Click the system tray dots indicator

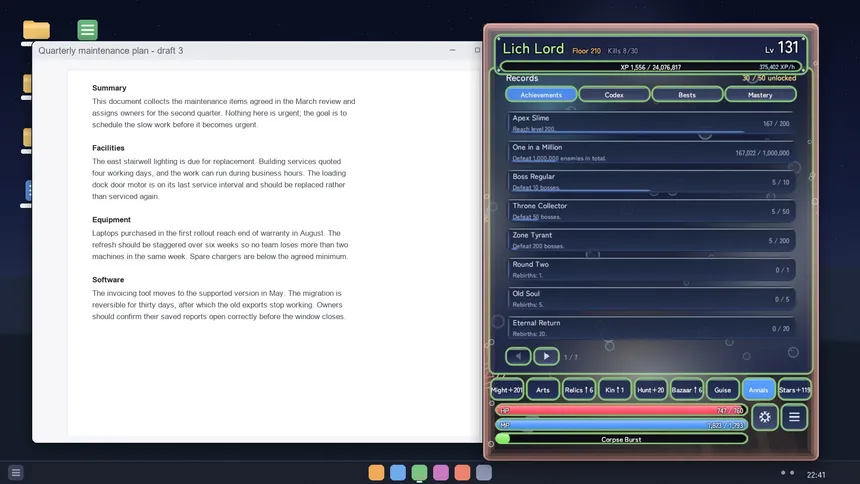point(787,472)
